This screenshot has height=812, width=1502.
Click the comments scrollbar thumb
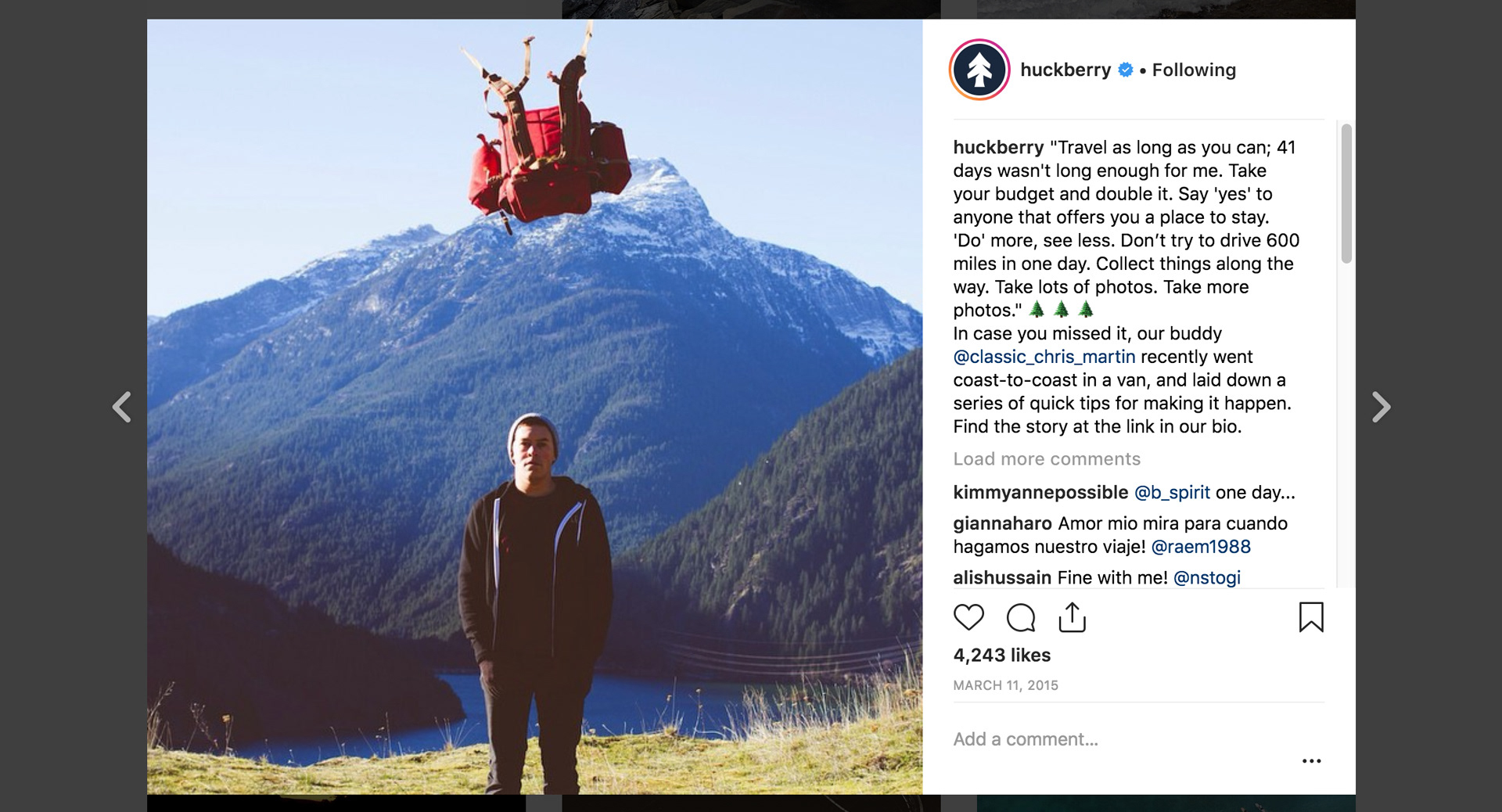[1346, 193]
